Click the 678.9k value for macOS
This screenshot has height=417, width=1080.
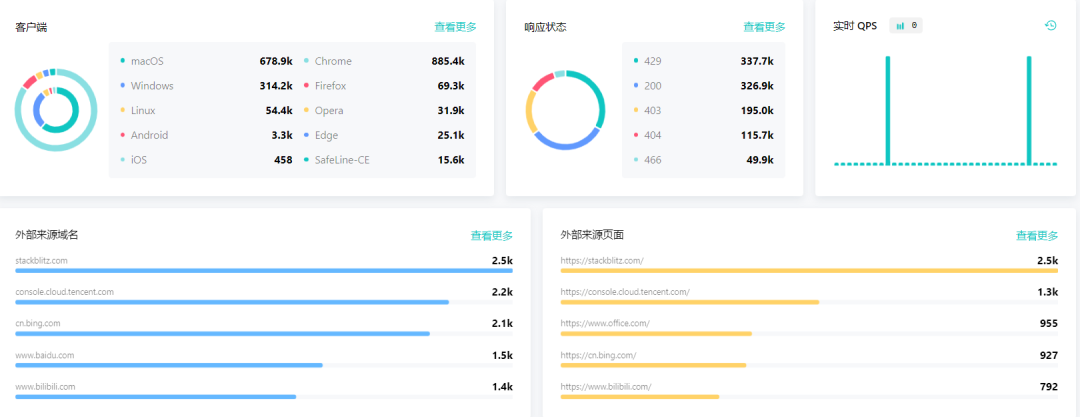point(276,61)
